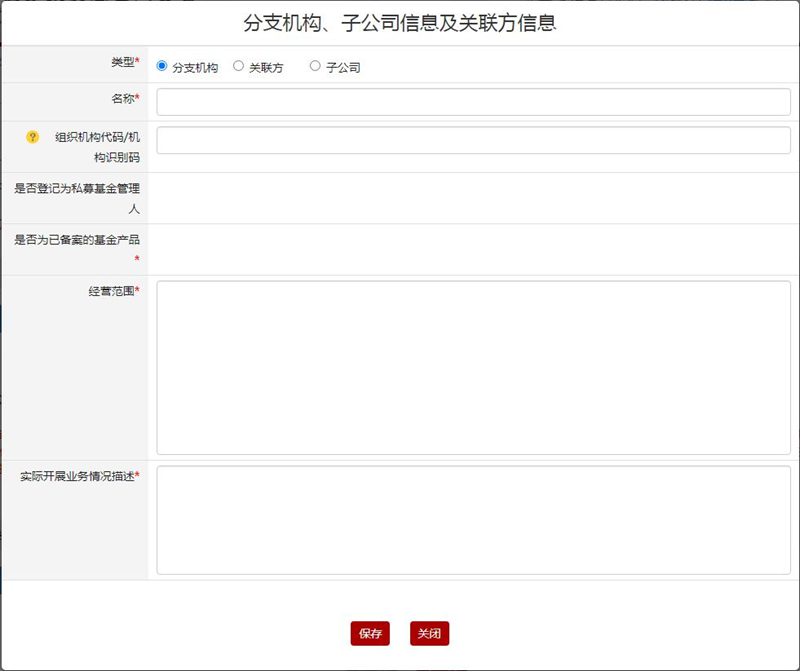Choose the 关联方 radio option
The width and height of the screenshot is (800, 671).
(238, 66)
